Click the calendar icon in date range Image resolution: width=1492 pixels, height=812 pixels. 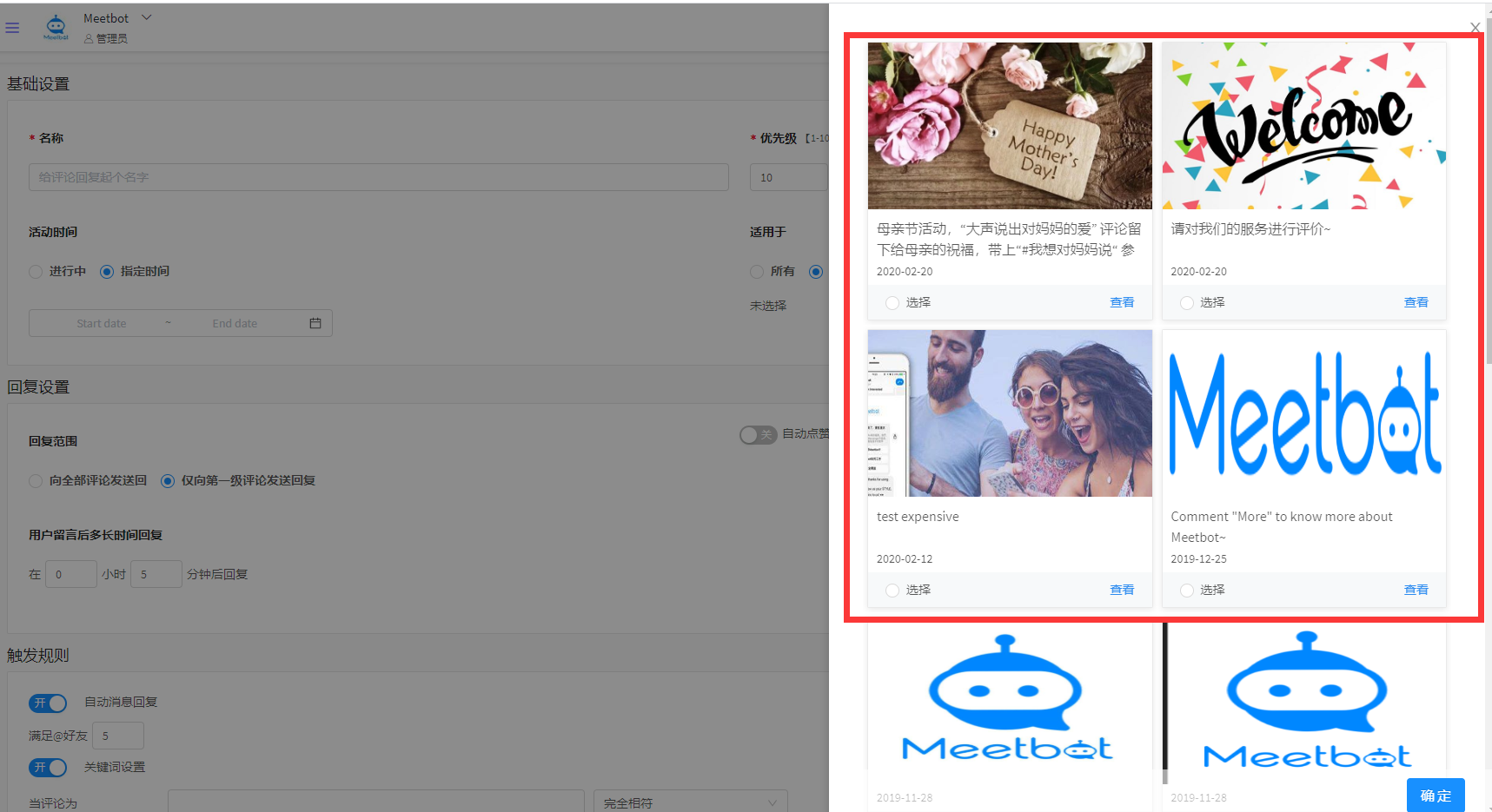coord(315,323)
